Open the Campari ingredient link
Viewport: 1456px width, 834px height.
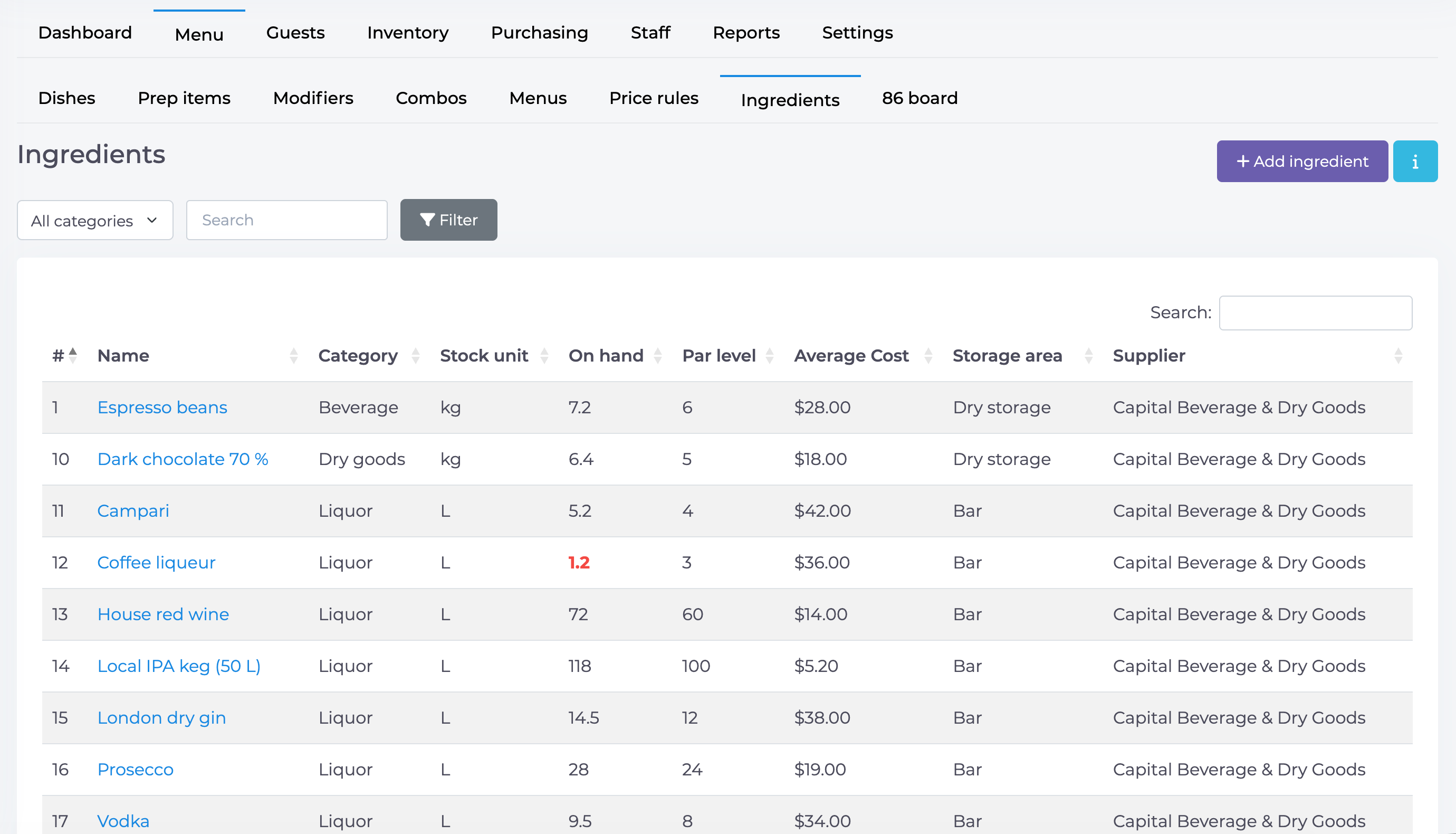pos(133,510)
